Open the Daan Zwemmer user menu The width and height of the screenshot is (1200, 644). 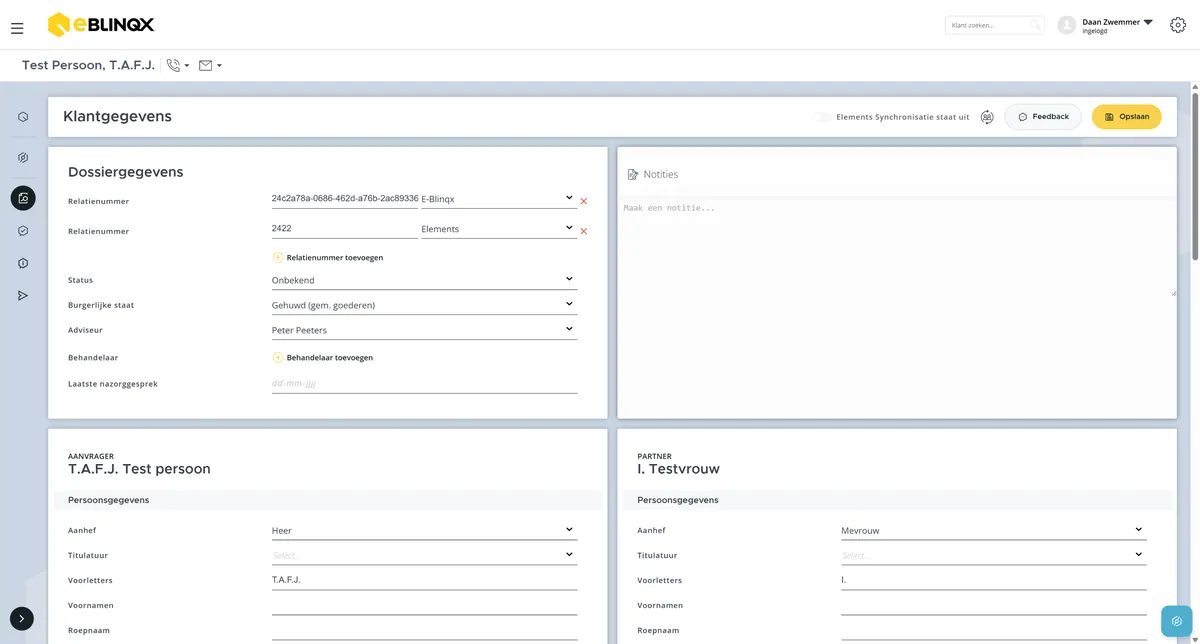point(1117,25)
